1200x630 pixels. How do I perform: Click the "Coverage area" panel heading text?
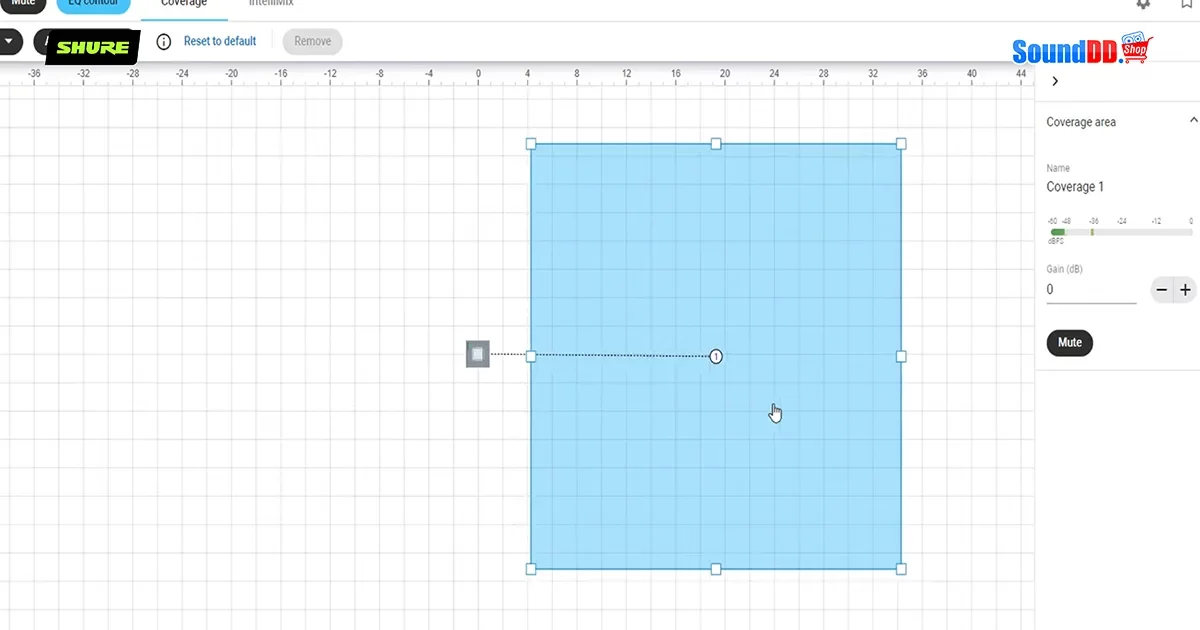coord(1081,122)
